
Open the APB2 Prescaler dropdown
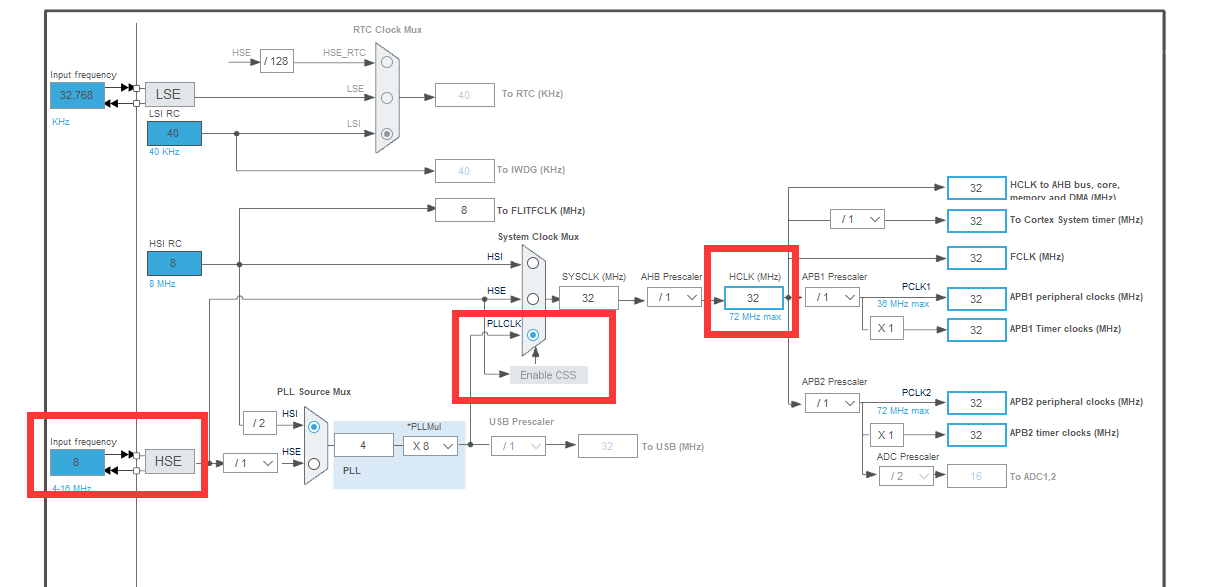pyautogui.click(x=833, y=402)
